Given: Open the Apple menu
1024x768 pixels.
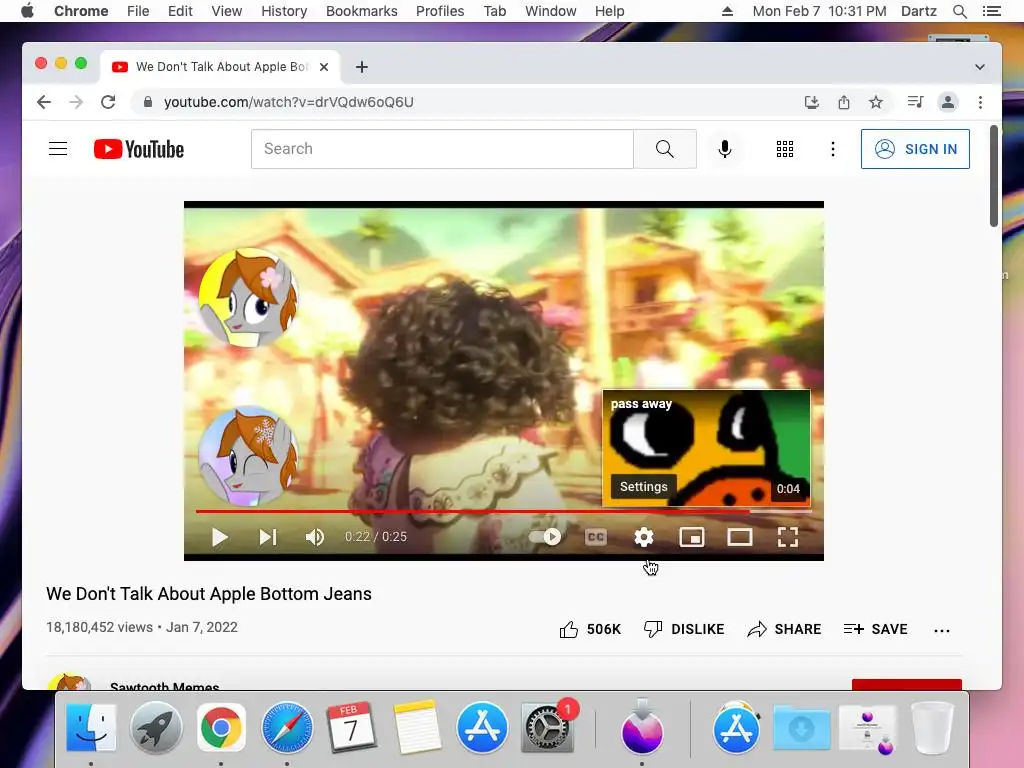Looking at the screenshot, I should click(27, 11).
